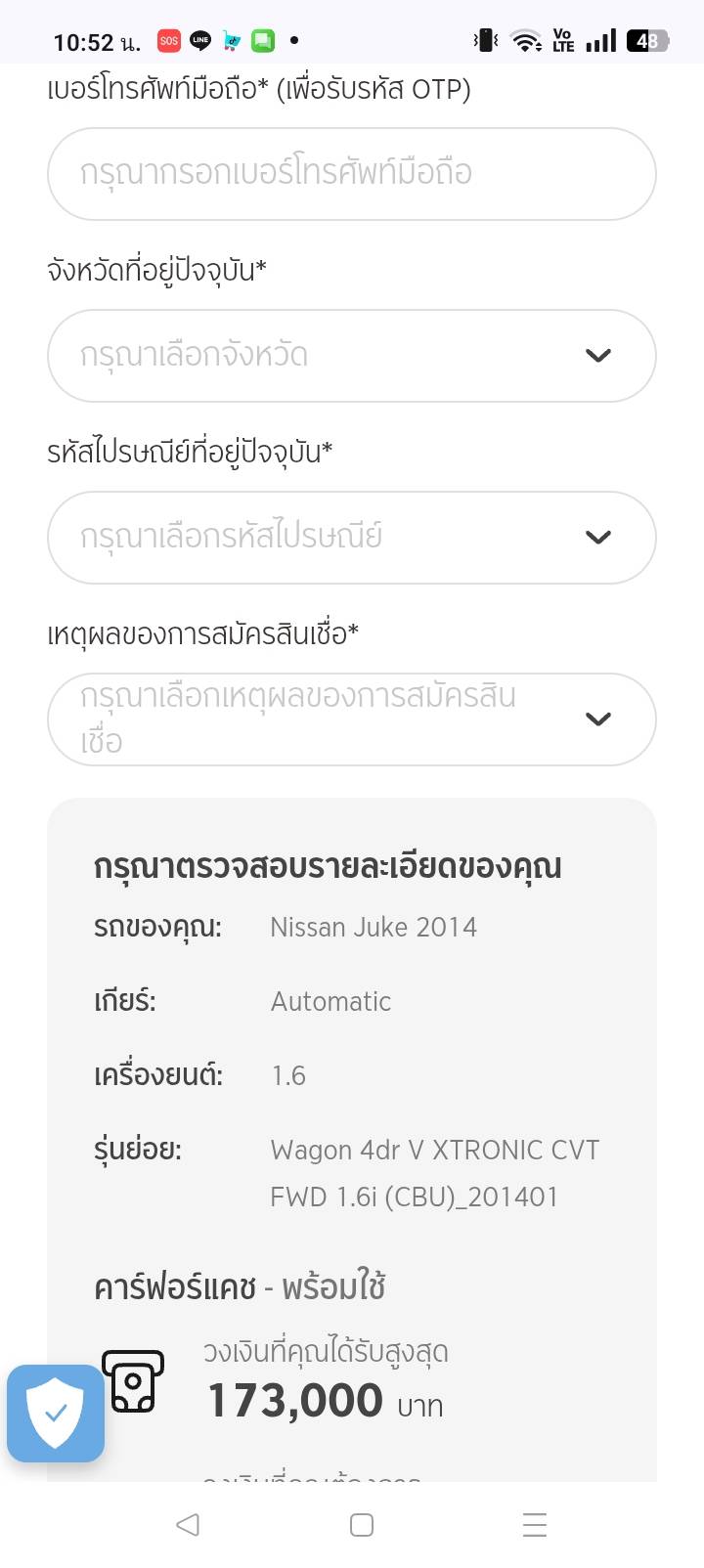Click the province dropdown chevron arrow

[x=598, y=356]
